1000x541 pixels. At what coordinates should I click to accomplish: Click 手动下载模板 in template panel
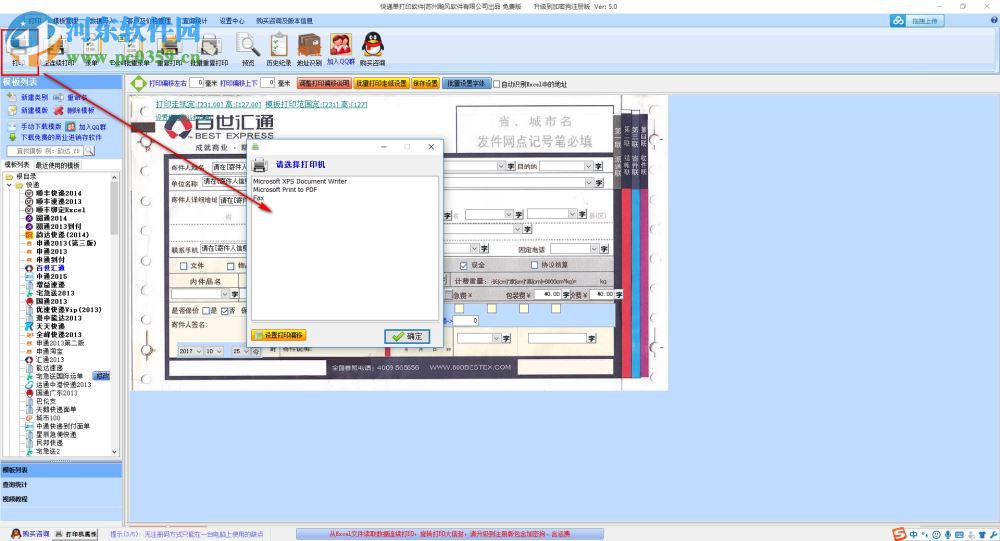[x=35, y=127]
